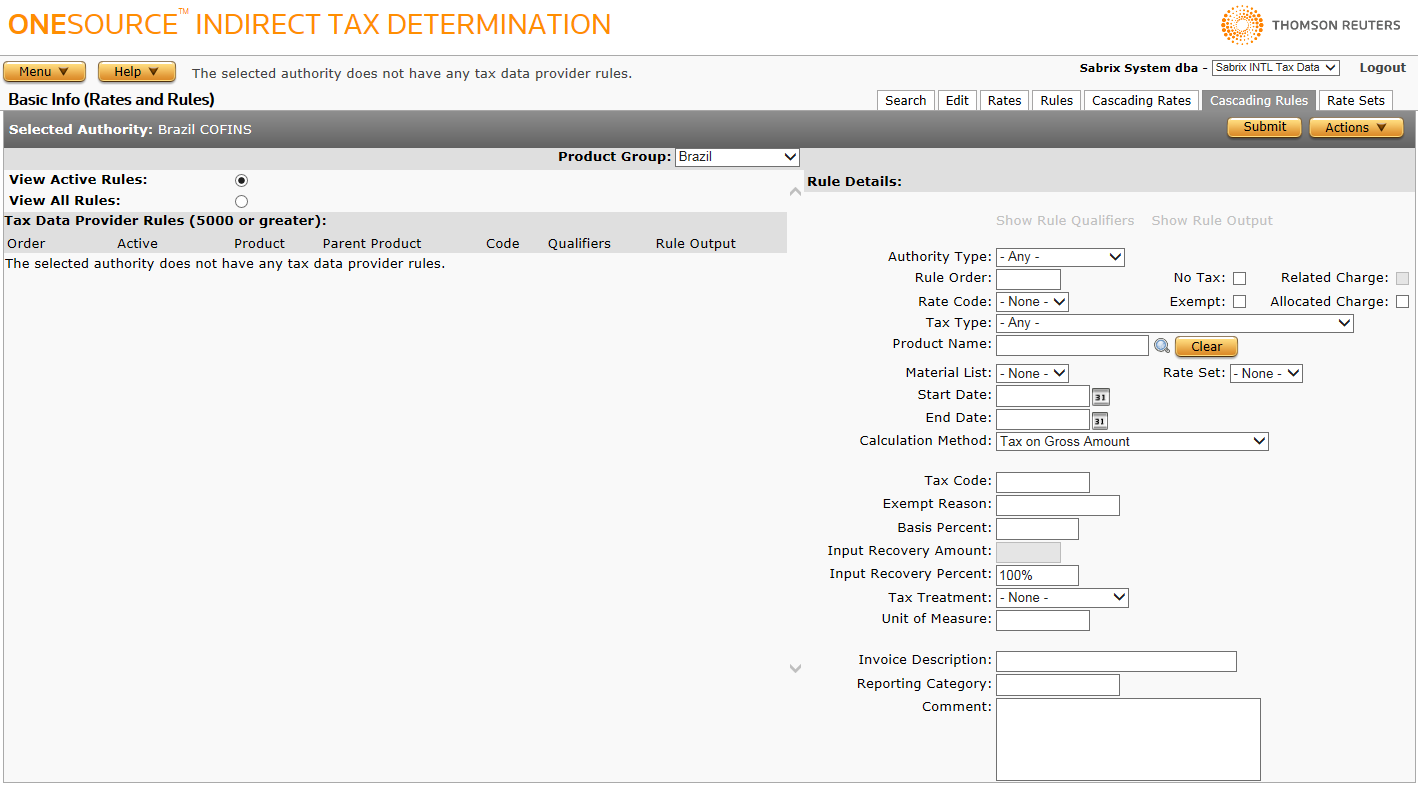This screenshot has height=790, width=1418.
Task: Open the Product Group dropdown
Action: point(737,157)
